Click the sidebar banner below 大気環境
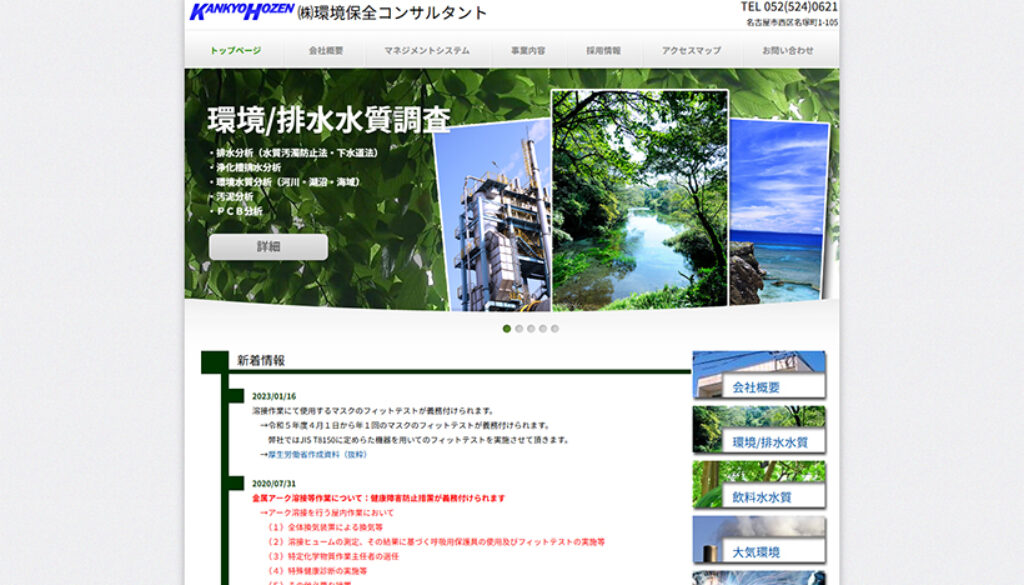The height and width of the screenshot is (585, 1024). (757, 580)
